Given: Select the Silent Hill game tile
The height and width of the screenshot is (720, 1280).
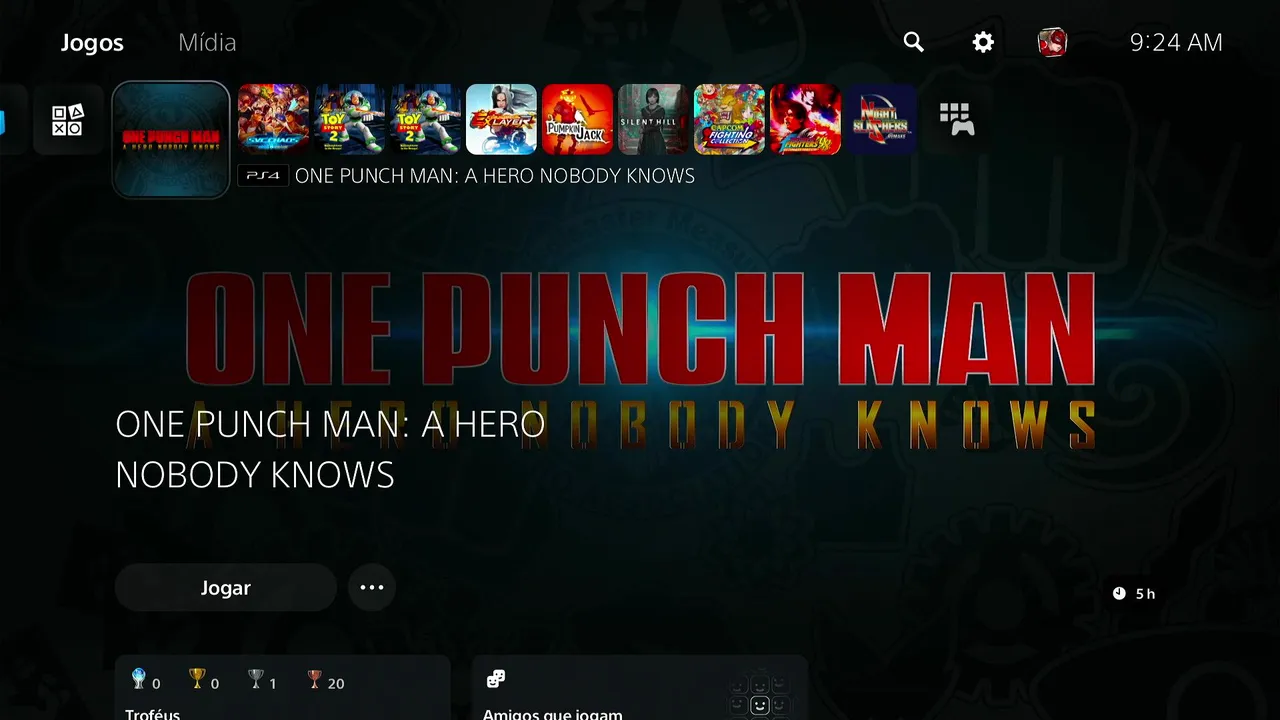Looking at the screenshot, I should [653, 119].
